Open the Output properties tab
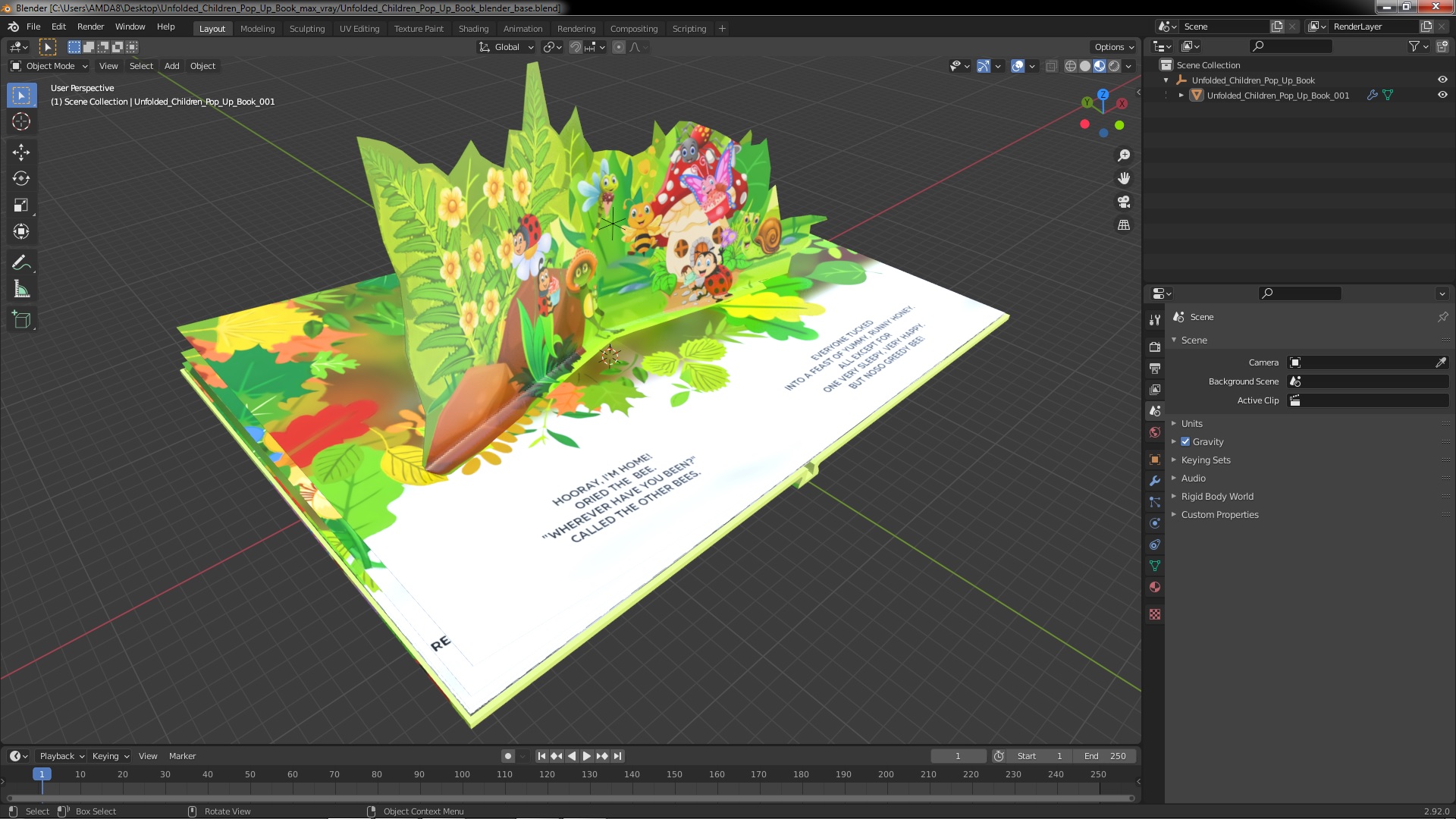 [1155, 368]
